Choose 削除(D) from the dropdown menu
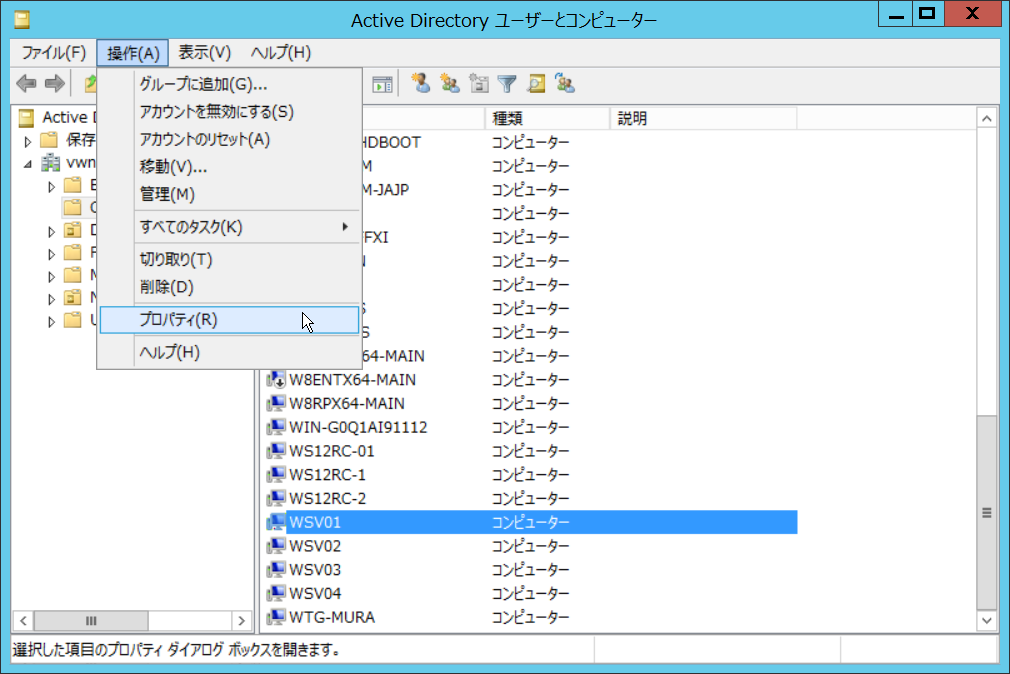 229,287
